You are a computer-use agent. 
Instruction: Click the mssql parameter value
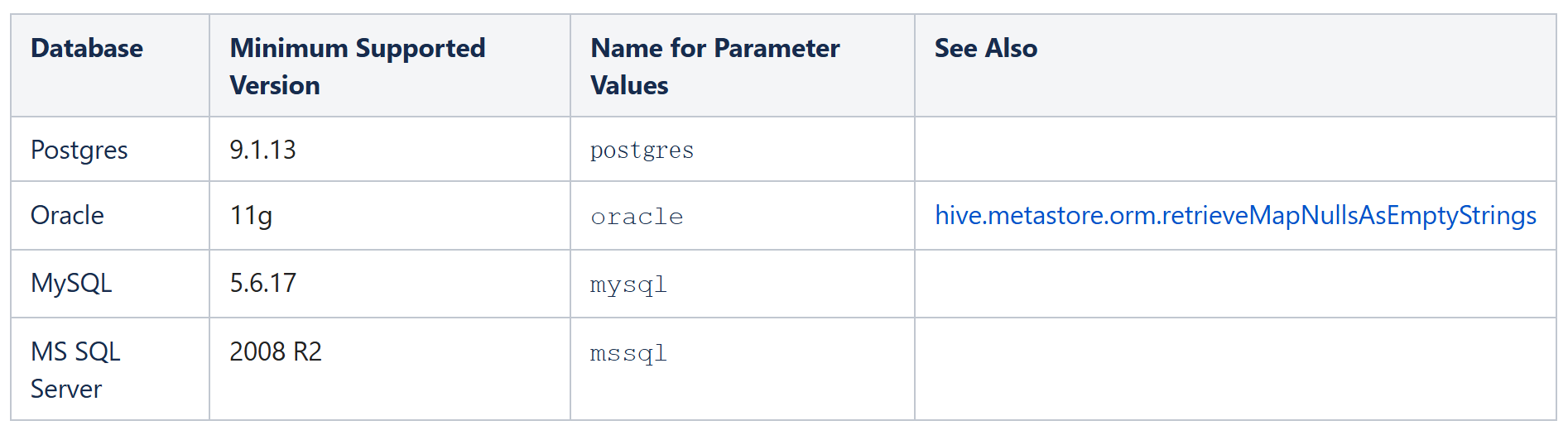pos(628,353)
